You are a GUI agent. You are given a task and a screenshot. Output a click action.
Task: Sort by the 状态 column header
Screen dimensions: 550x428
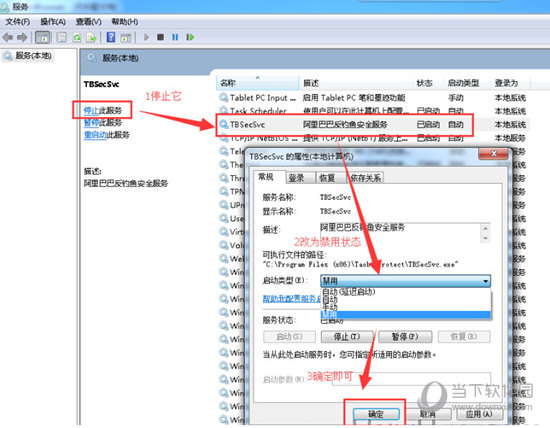click(429, 83)
